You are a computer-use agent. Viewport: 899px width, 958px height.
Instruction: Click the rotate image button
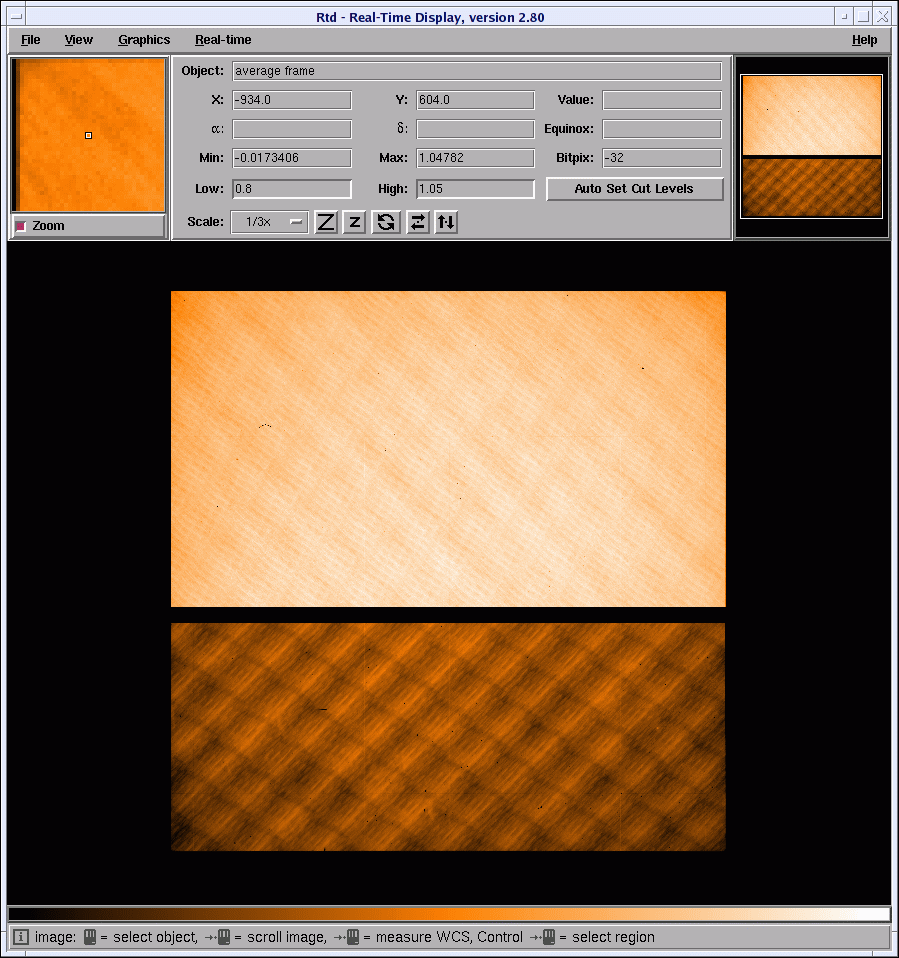coord(385,222)
